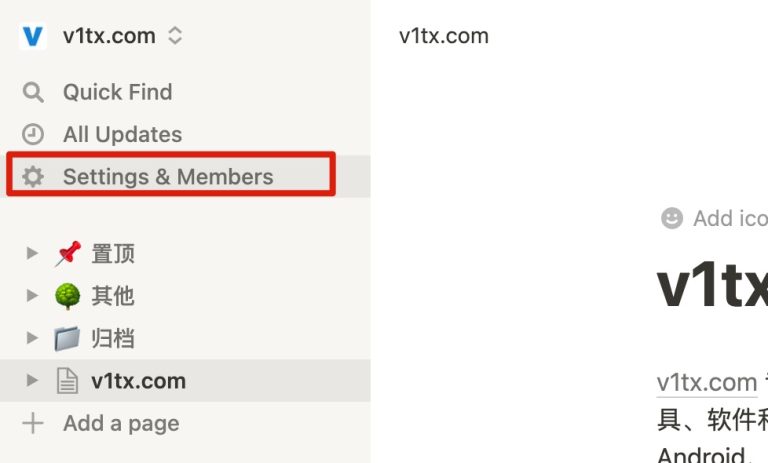Click the All Updates clock icon
Image resolution: width=768 pixels, height=463 pixels.
click(33, 134)
